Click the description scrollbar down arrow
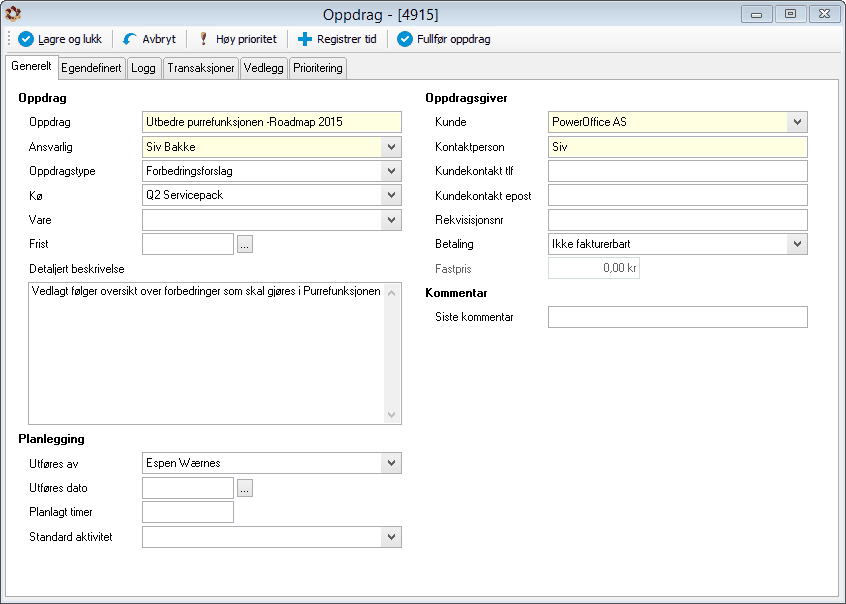 pyautogui.click(x=392, y=415)
